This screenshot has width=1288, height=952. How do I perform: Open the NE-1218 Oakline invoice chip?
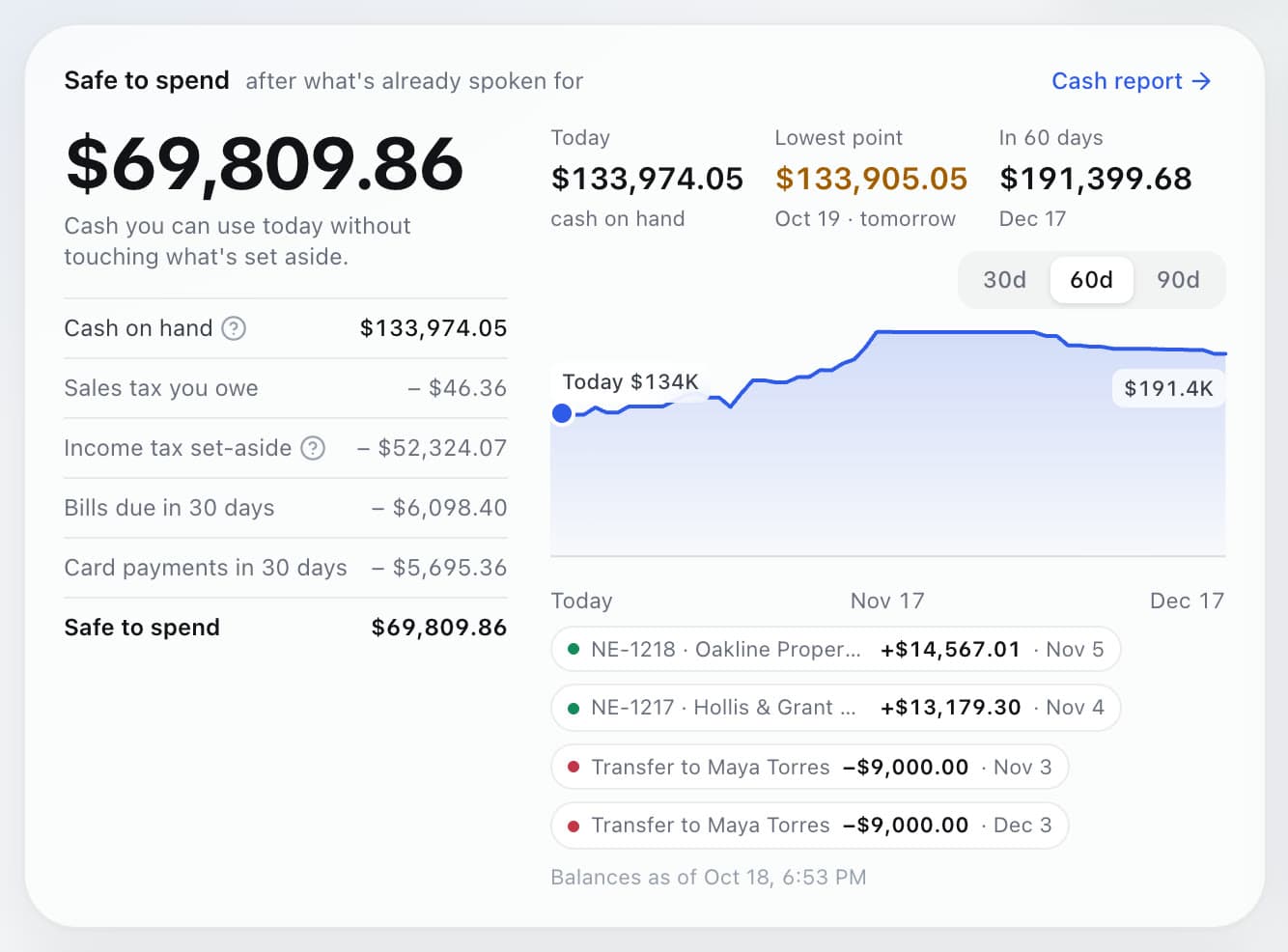pos(835,649)
